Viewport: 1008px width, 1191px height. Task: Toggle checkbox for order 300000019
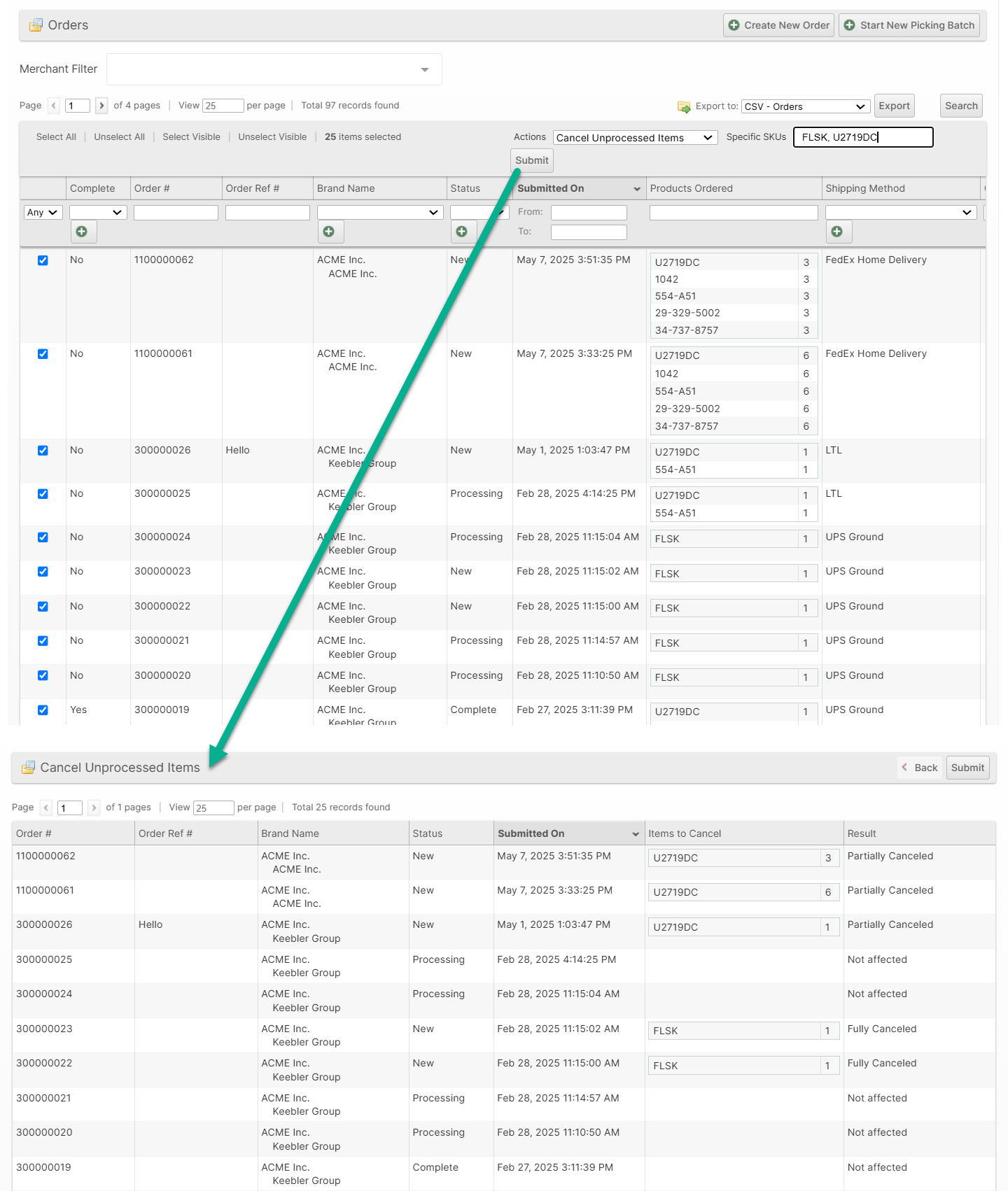point(43,710)
